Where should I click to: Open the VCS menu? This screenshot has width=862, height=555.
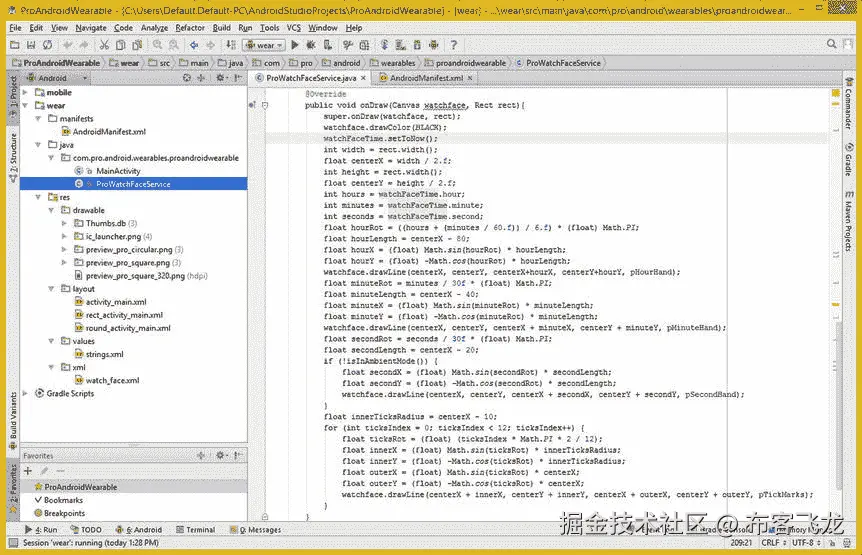[x=294, y=27]
